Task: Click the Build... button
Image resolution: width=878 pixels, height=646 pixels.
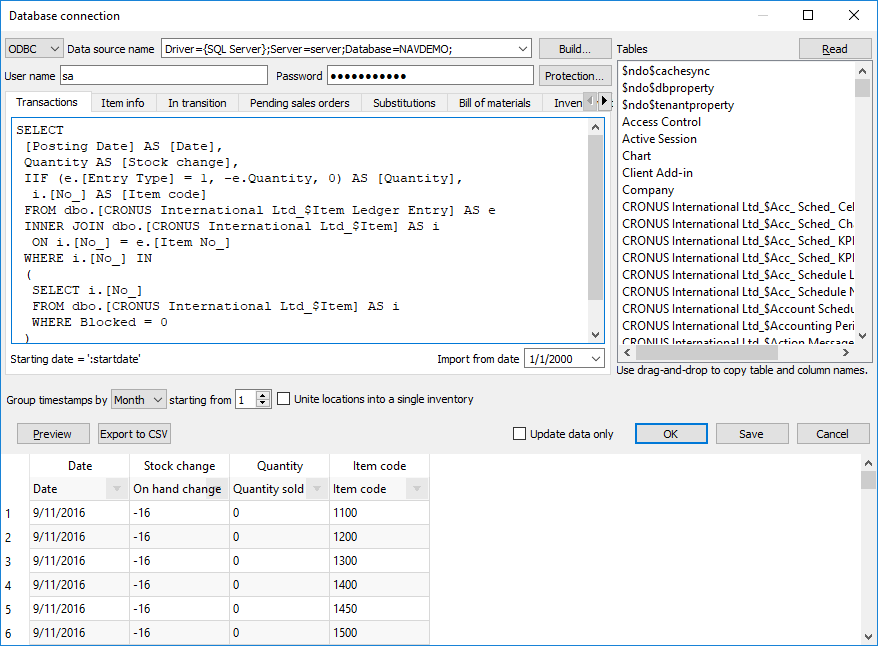Action: tap(574, 49)
